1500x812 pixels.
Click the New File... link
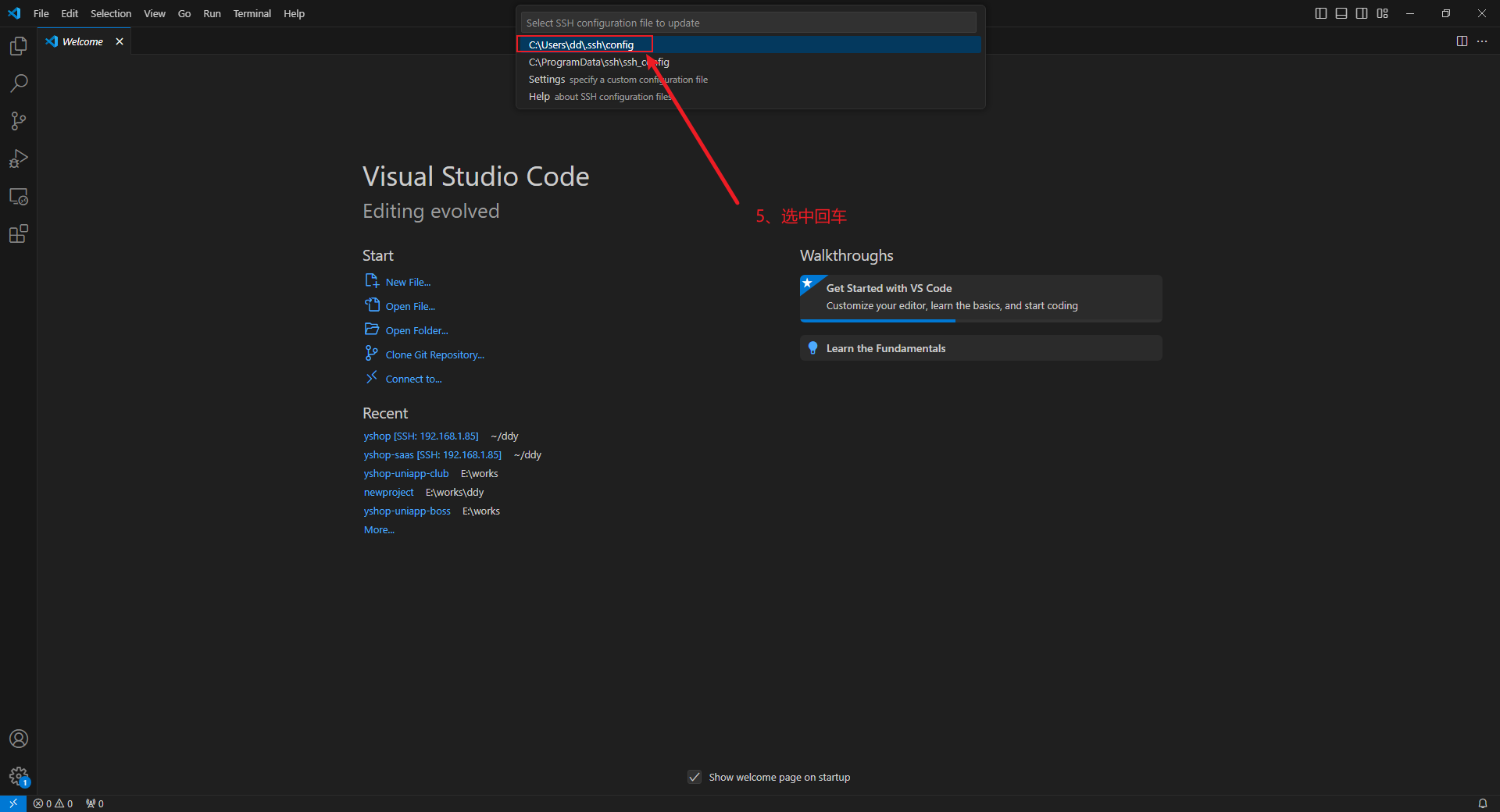click(408, 282)
